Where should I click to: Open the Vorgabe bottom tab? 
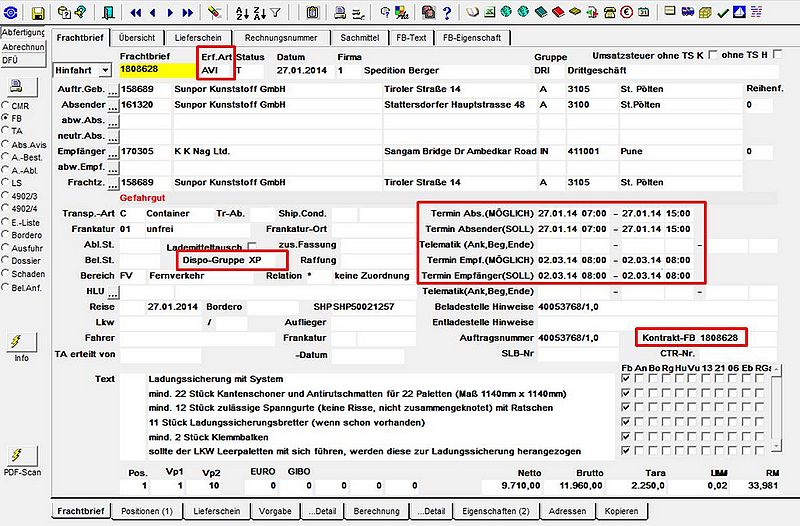pyautogui.click(x=275, y=511)
